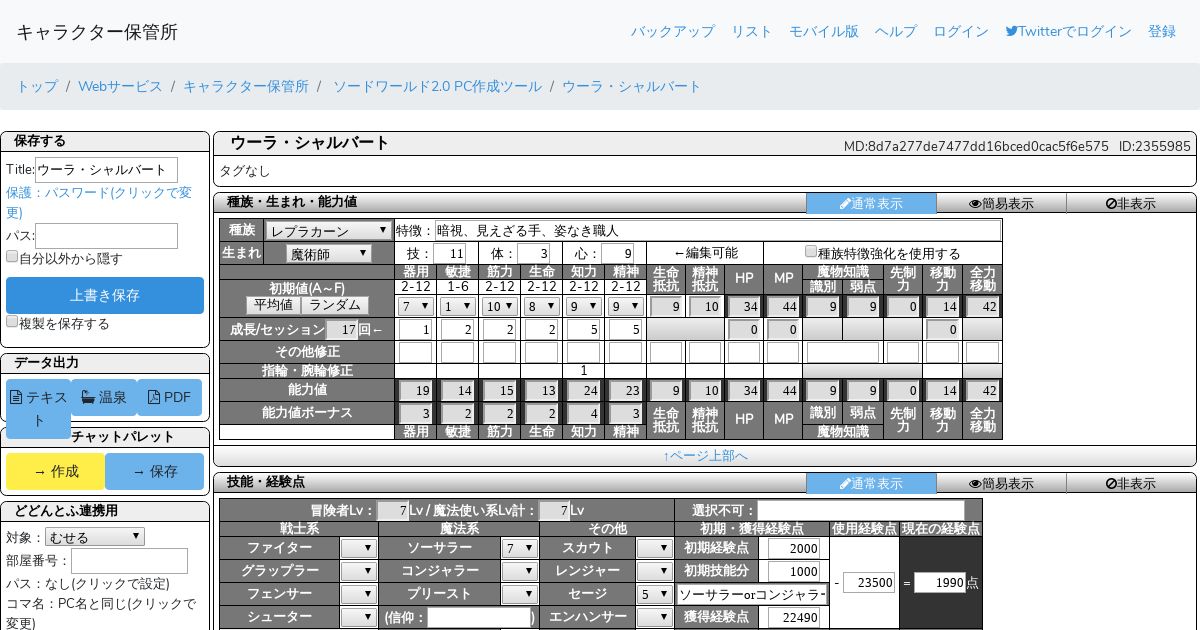Enable 種族特徴強化を使用する checkbox
1200x630 pixels.
pyautogui.click(x=811, y=252)
